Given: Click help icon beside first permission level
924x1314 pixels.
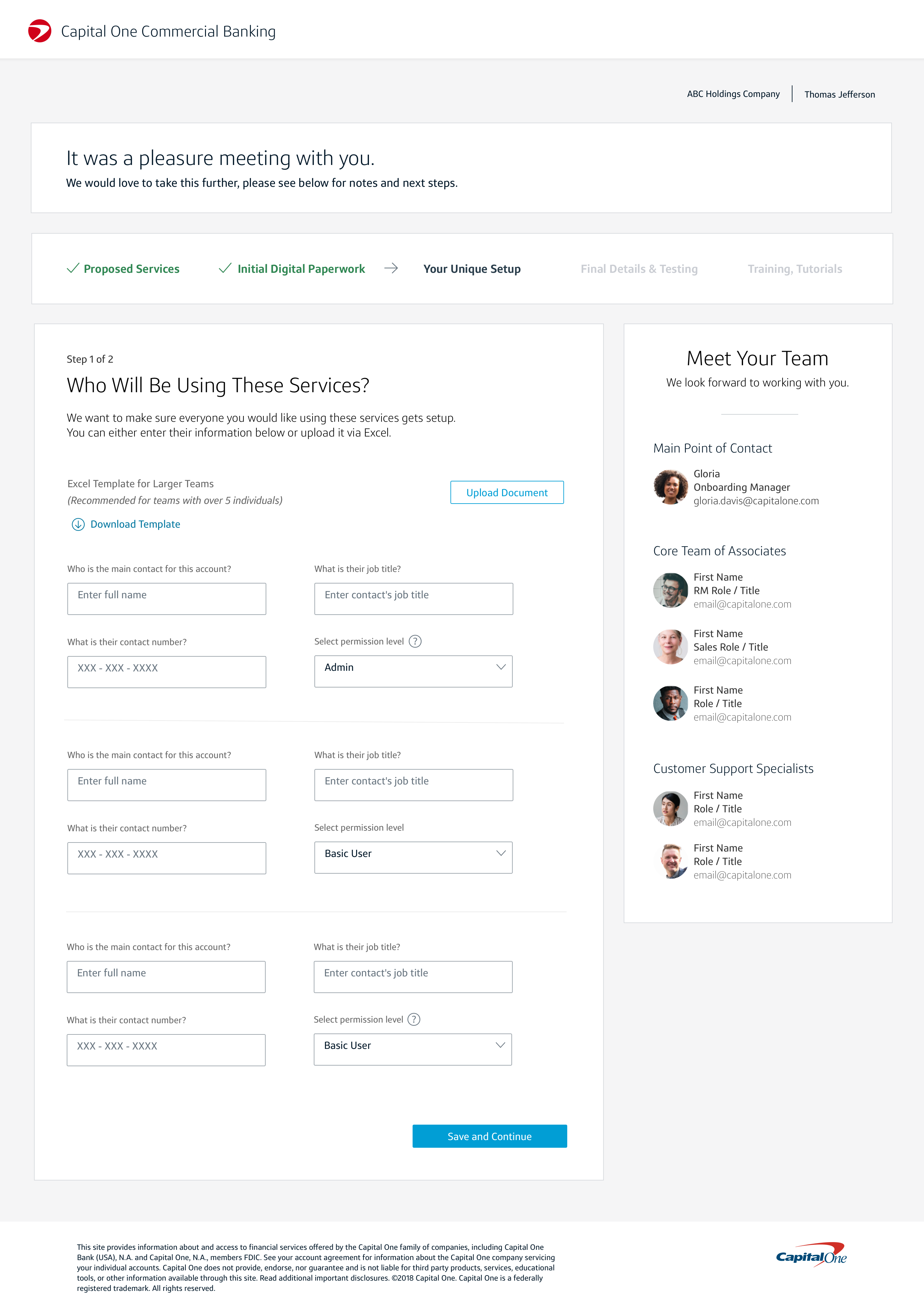Looking at the screenshot, I should [x=415, y=642].
